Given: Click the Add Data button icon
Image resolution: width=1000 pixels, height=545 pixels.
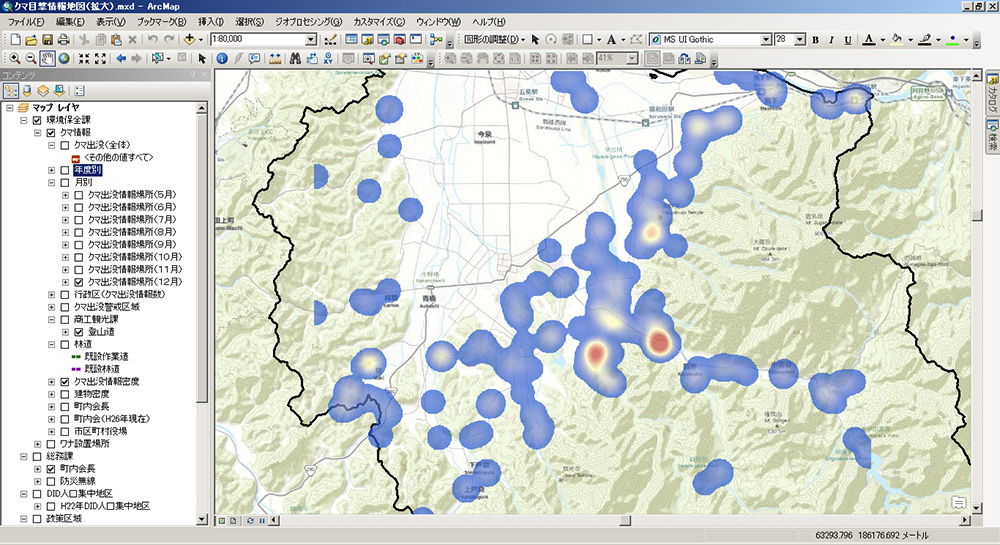Looking at the screenshot, I should click(189, 39).
